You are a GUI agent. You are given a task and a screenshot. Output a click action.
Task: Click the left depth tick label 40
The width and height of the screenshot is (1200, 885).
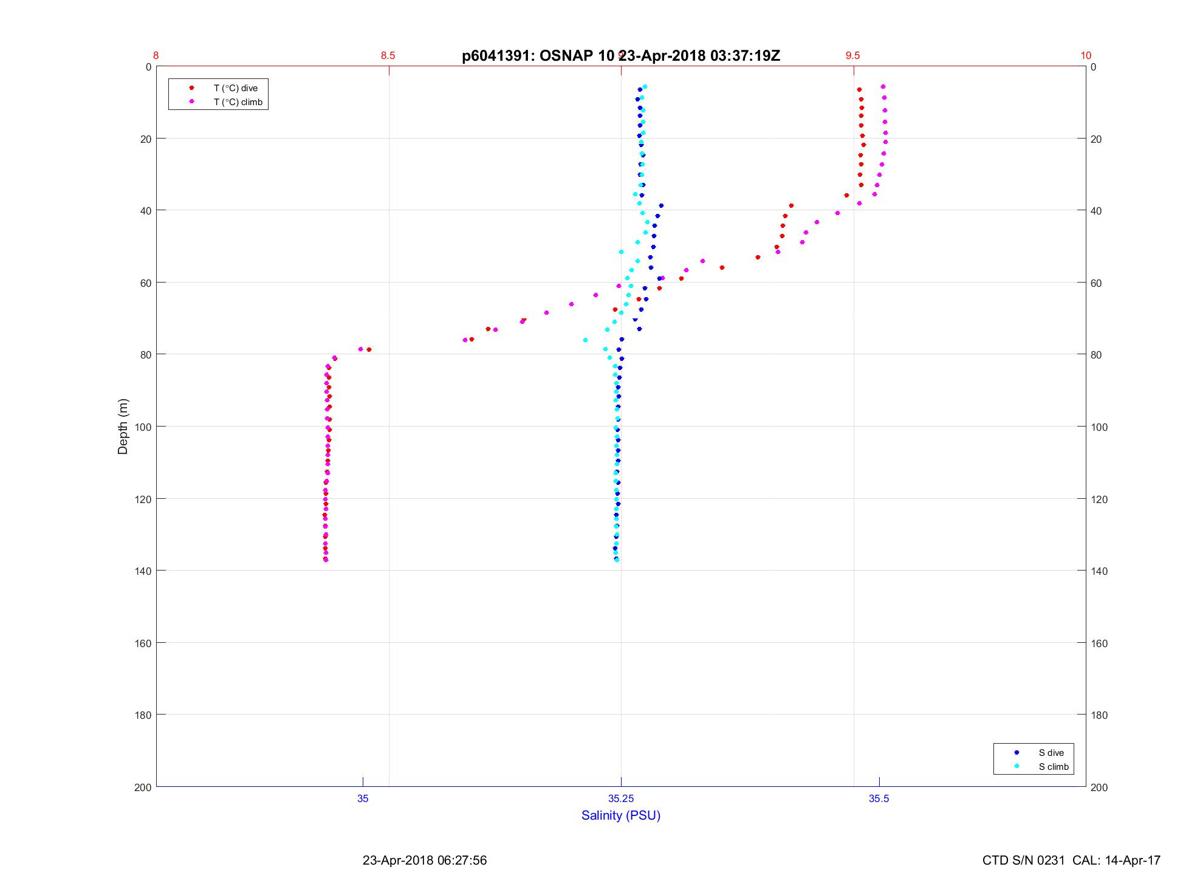point(144,211)
